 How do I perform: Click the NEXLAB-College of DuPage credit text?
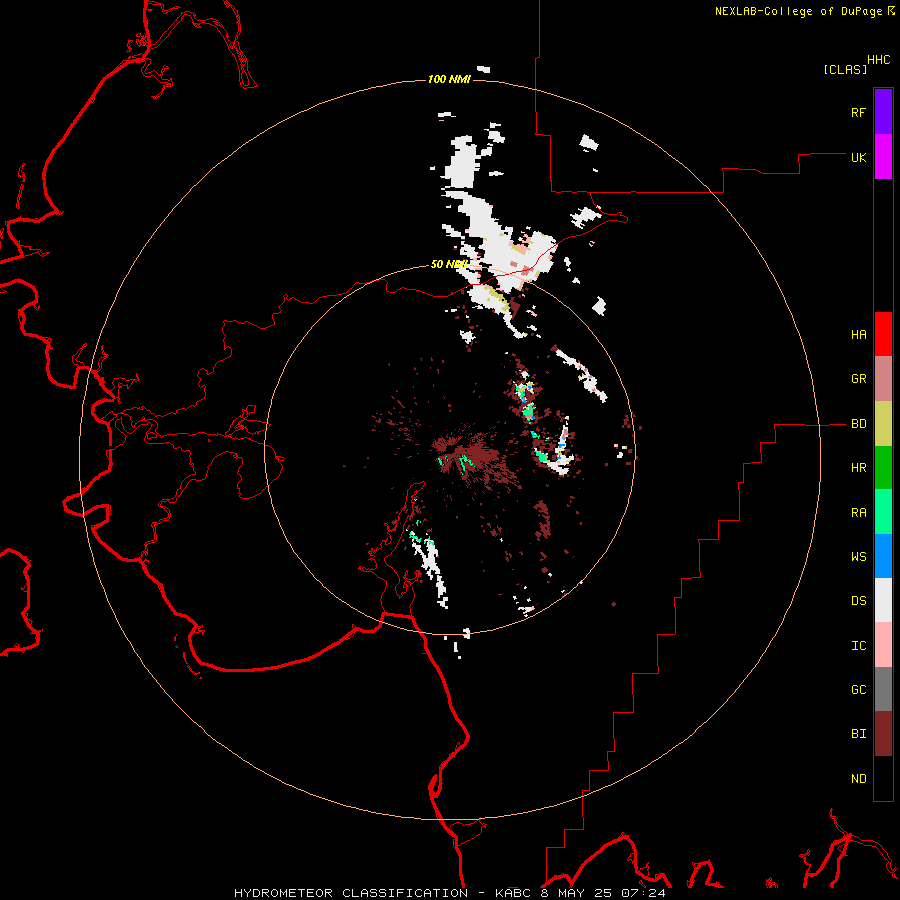click(x=798, y=11)
